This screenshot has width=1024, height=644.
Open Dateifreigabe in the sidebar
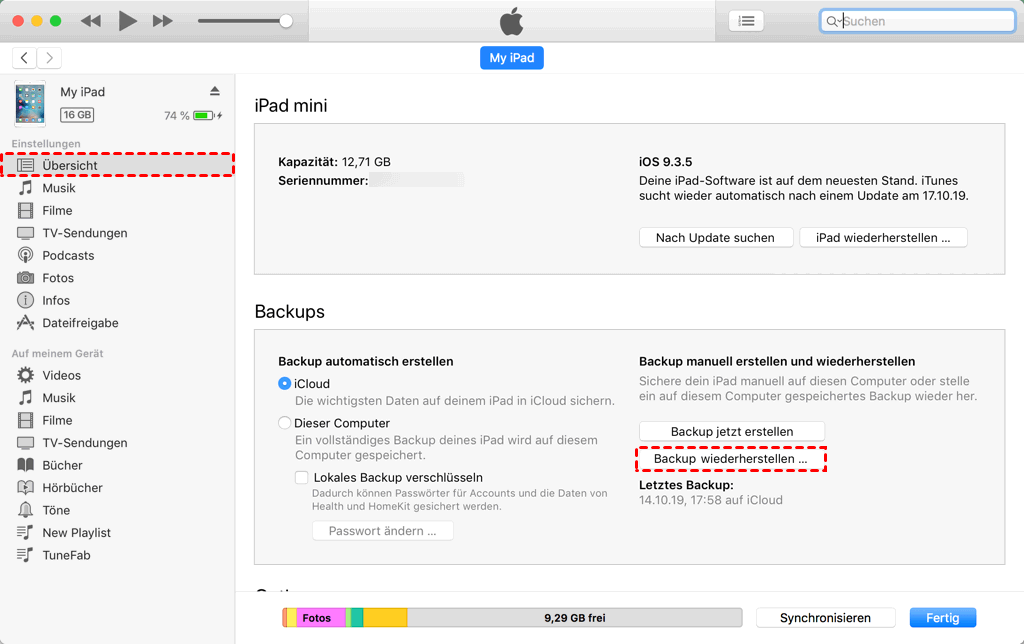pos(80,323)
